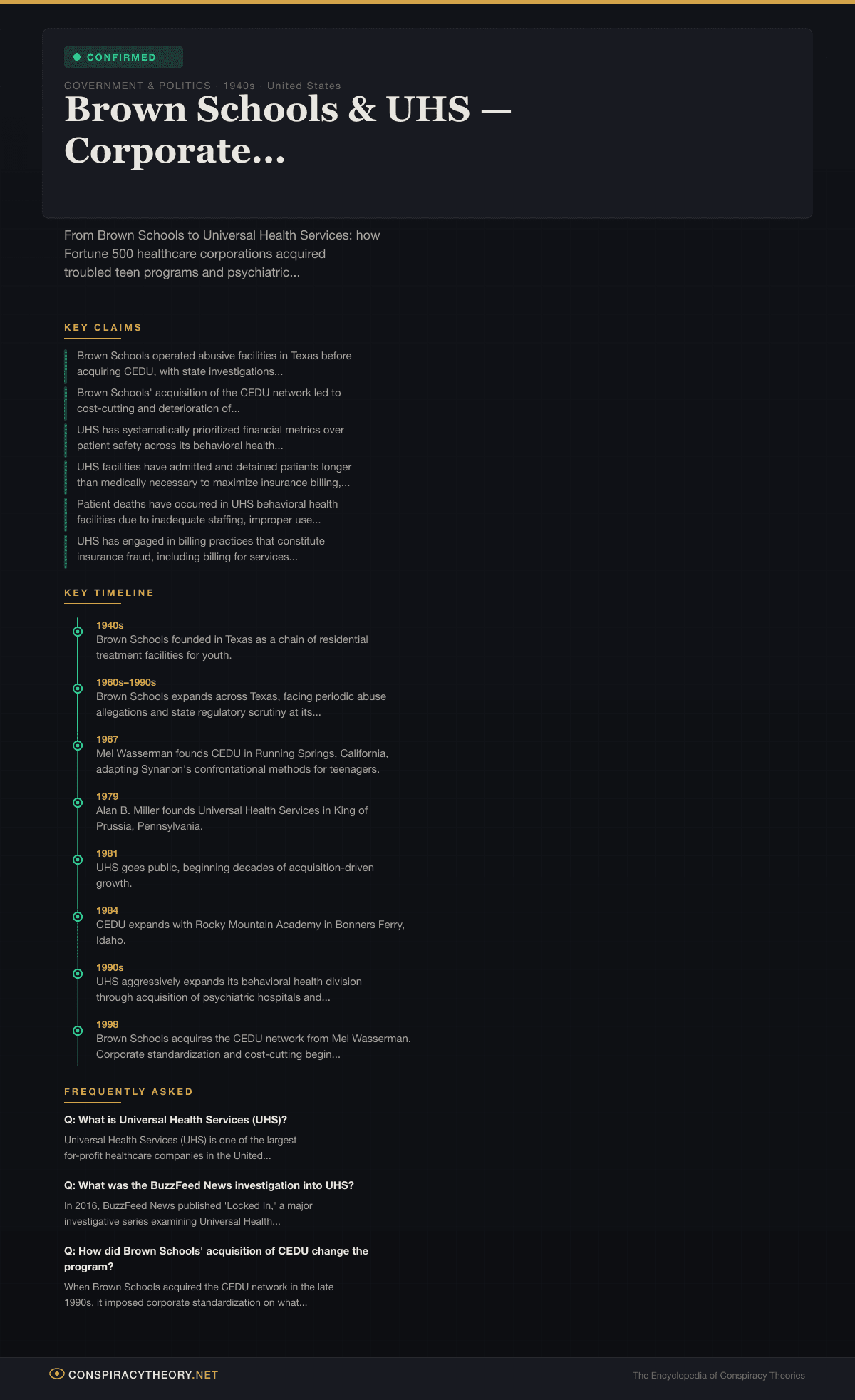Click the 1967 CEDU founding timeline dot
Image resolution: width=855 pixels, height=1400 pixels.
(x=78, y=746)
